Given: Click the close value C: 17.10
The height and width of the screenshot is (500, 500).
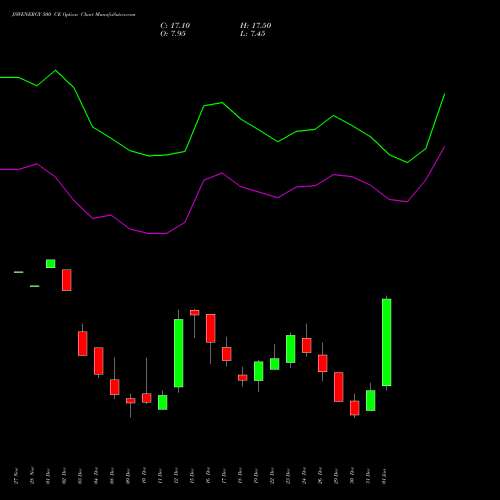Looking at the screenshot, I should click(175, 26).
